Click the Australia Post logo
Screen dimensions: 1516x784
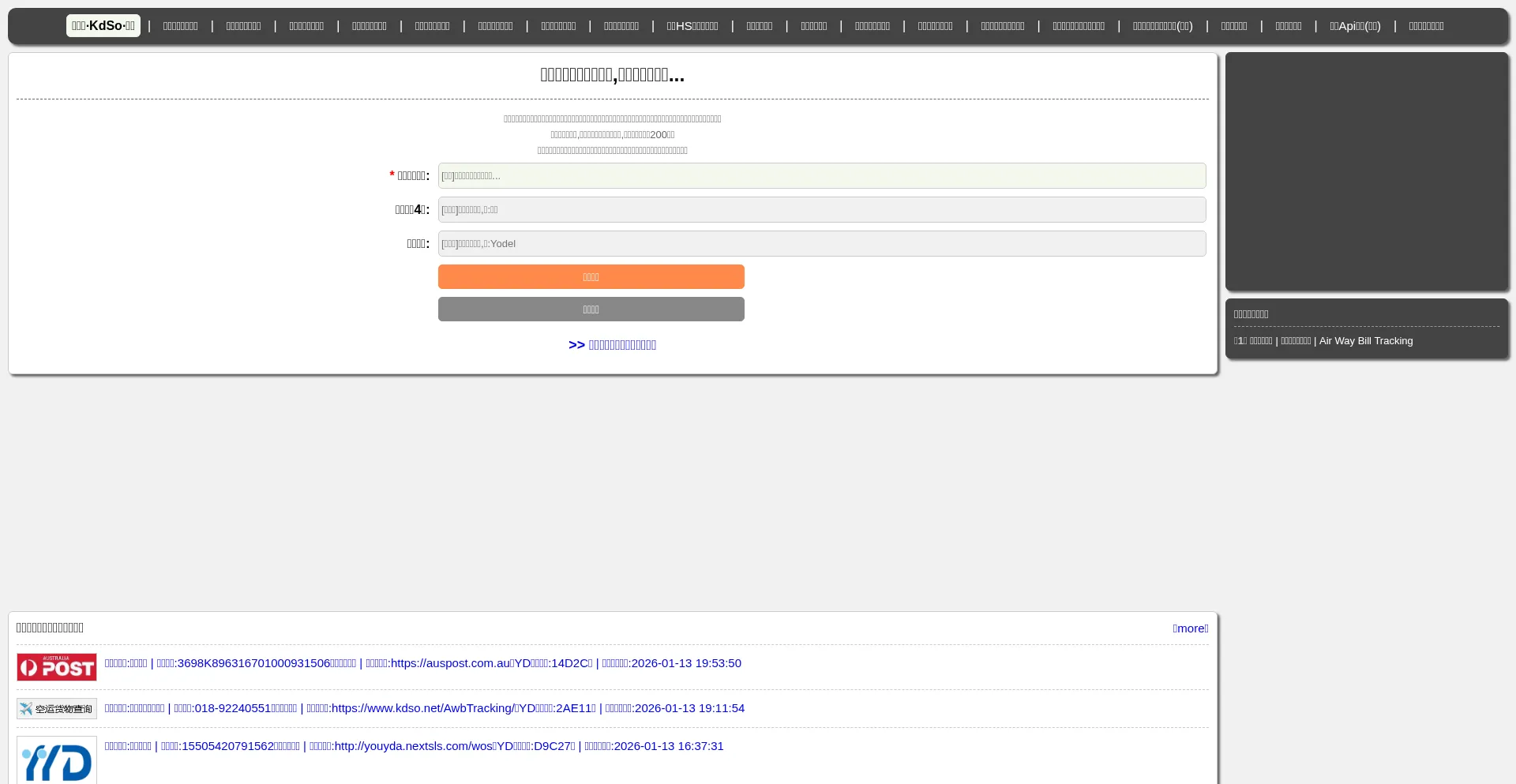click(x=56, y=666)
